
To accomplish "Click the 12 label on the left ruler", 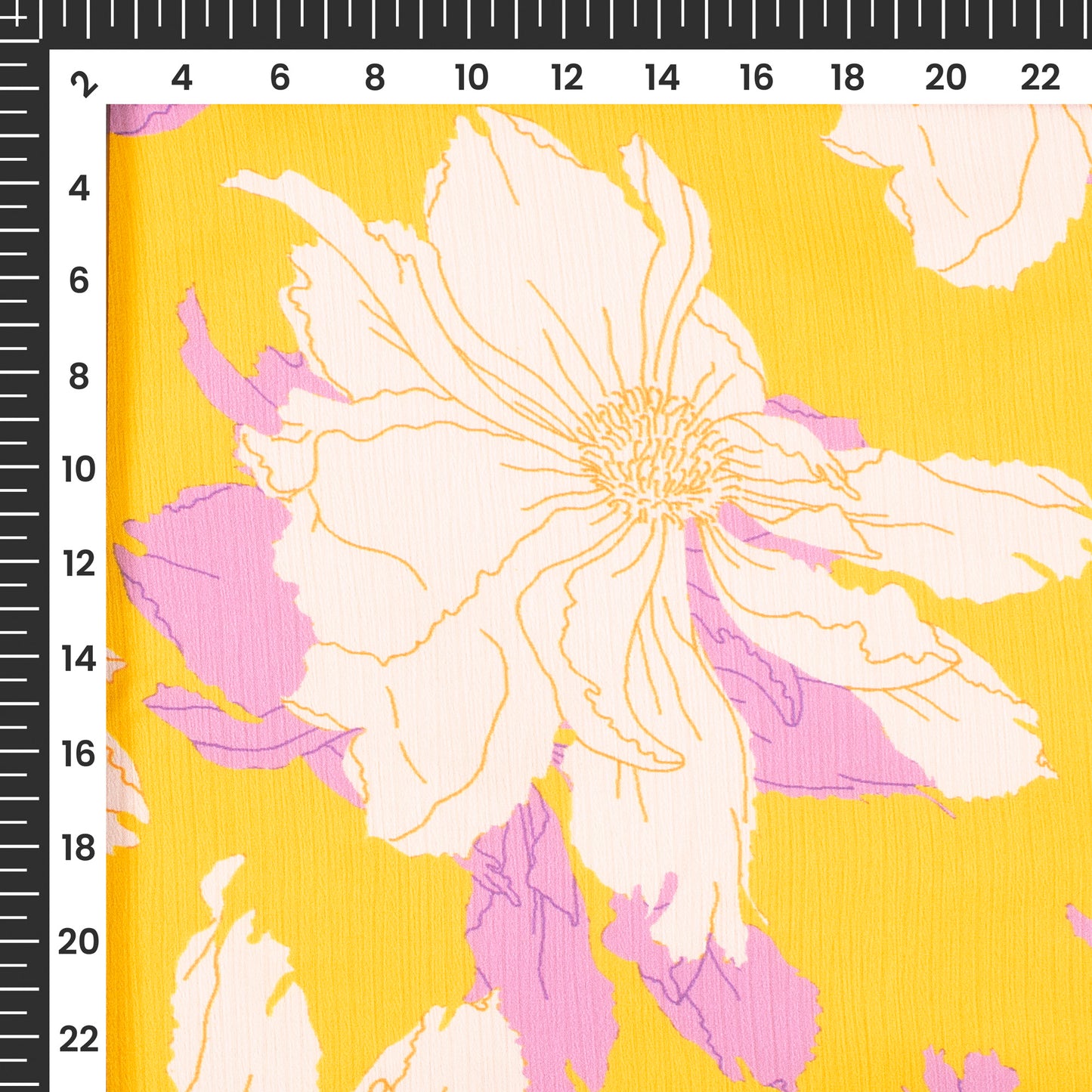I will tap(79, 564).
